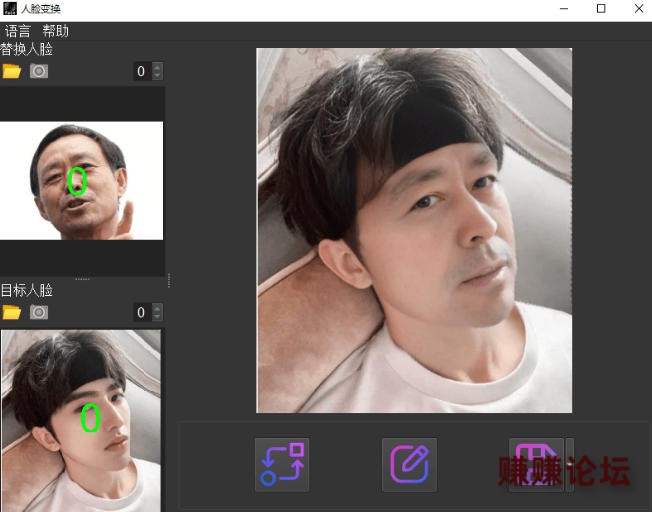Decrease the 目标人脸 face index spinner
Viewport: 652px width, 512px height.
click(157, 317)
